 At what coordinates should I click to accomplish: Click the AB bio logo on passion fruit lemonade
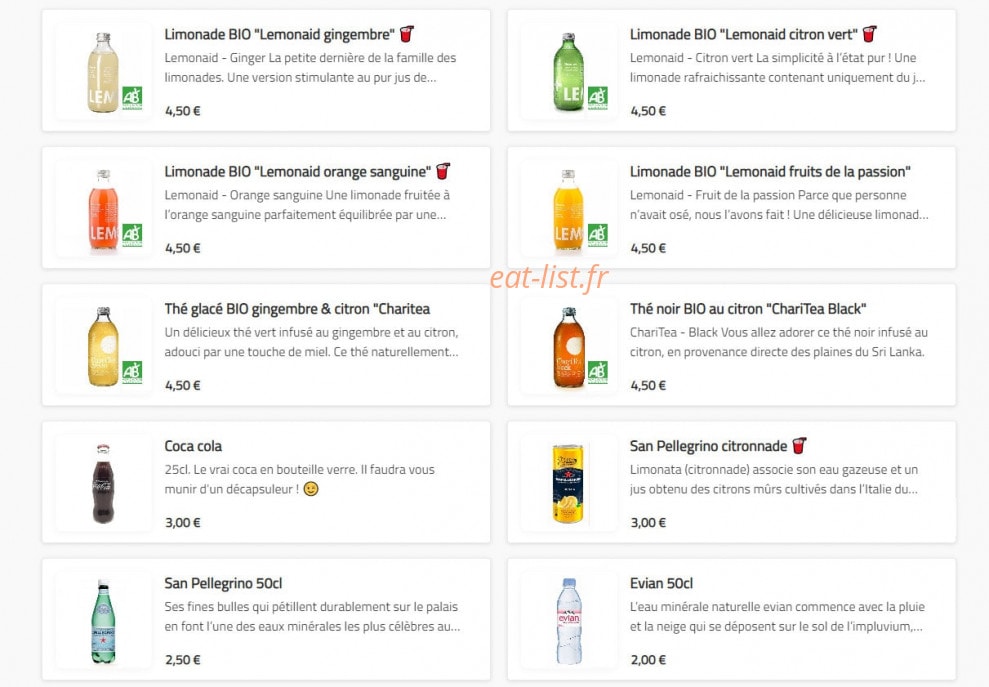click(597, 235)
